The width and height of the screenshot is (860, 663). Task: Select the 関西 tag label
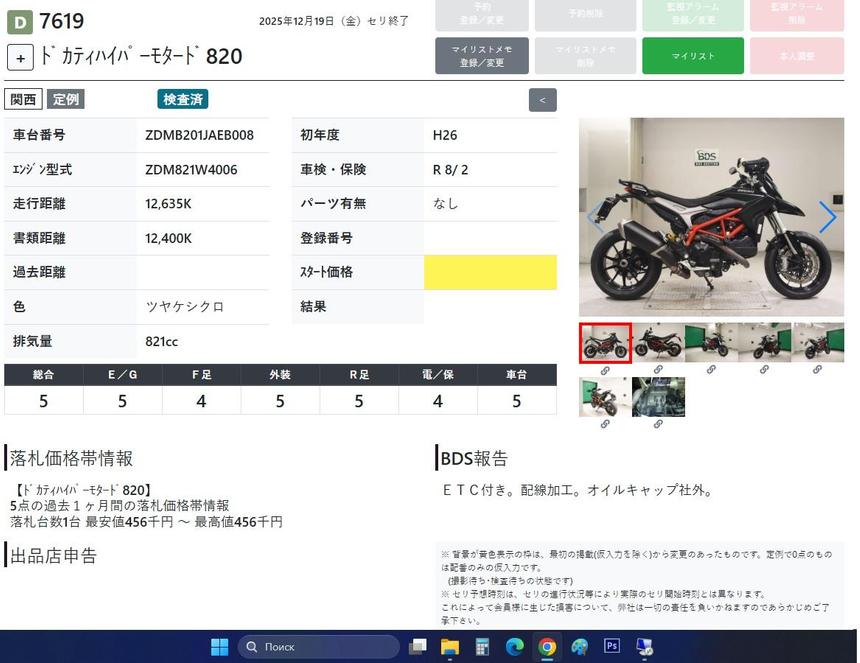[x=23, y=99]
